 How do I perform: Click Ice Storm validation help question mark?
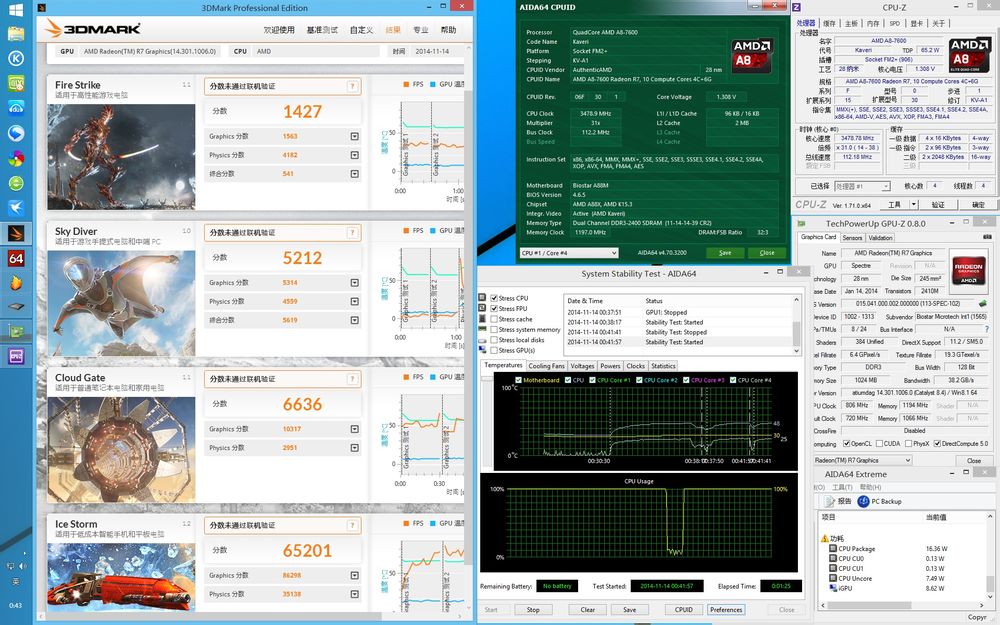tap(351, 526)
